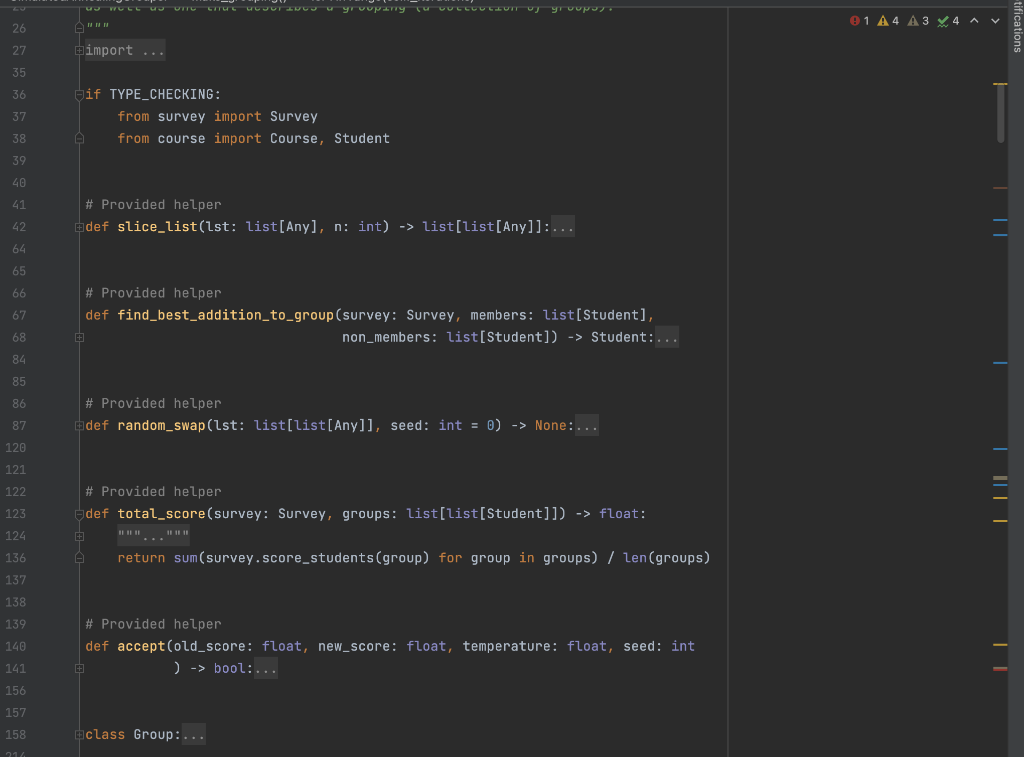Click the non_members parameter on line 68
Screen dimensions: 1024x757
[x=386, y=337]
